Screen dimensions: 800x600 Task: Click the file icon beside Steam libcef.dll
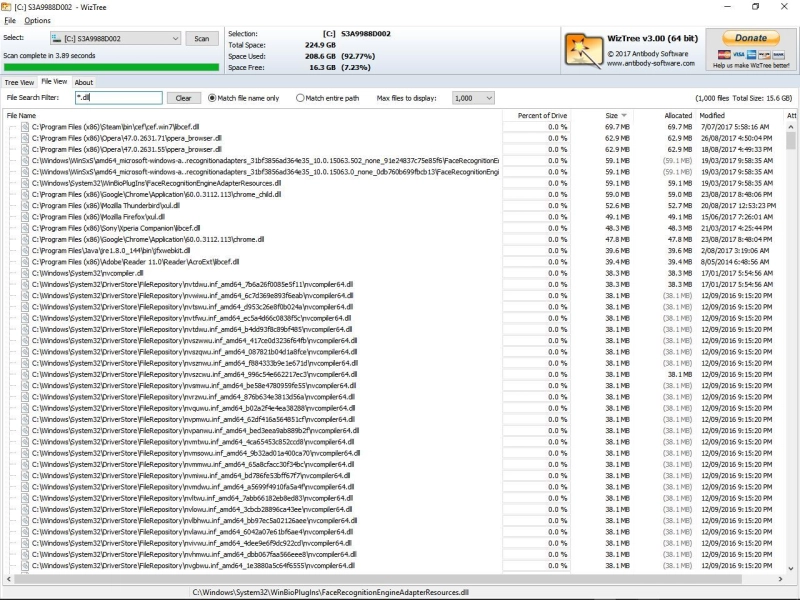pos(24,127)
